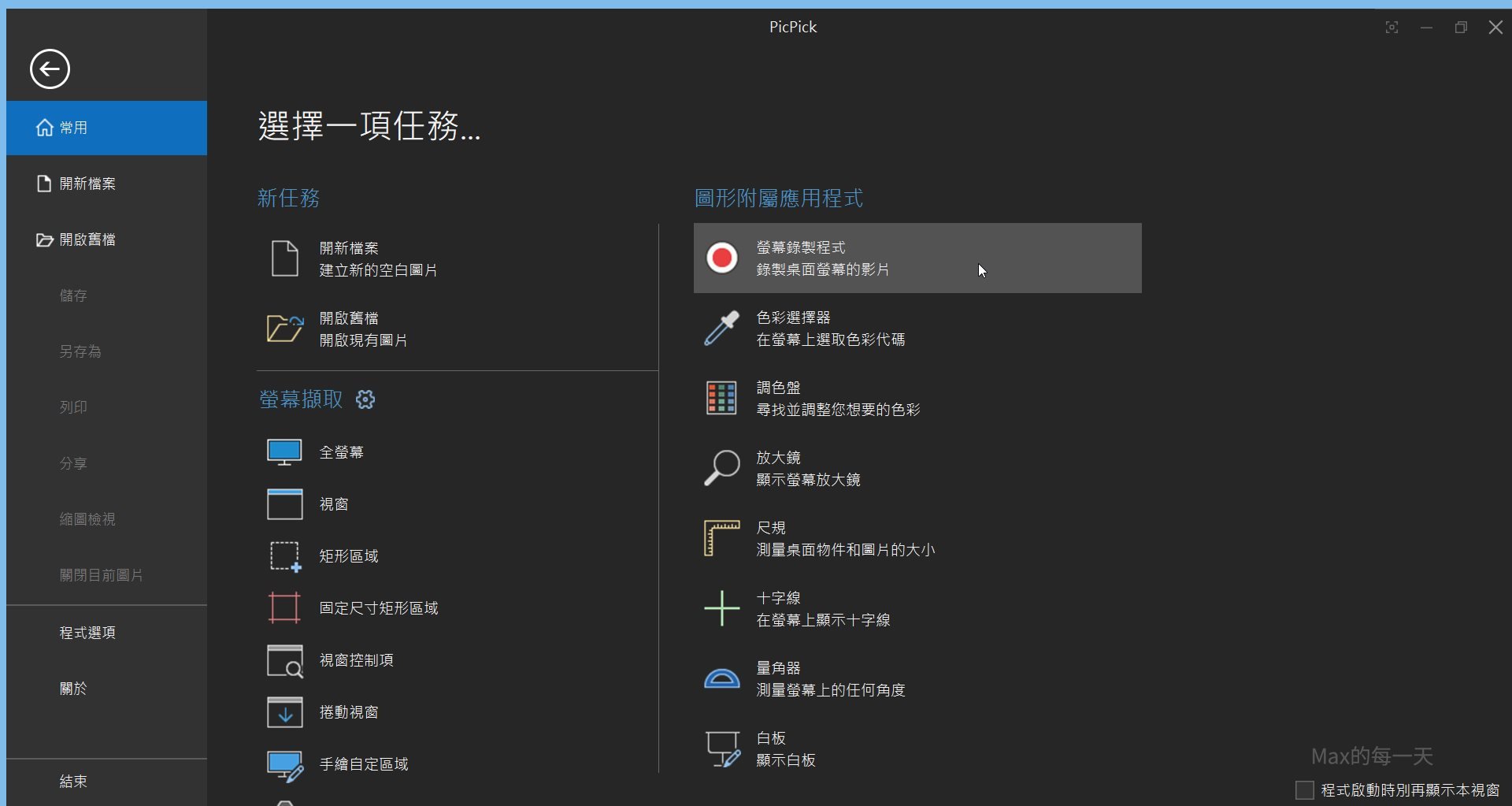1512x806 pixels.
Task: Open the protractor angle tool
Action: pos(780,678)
